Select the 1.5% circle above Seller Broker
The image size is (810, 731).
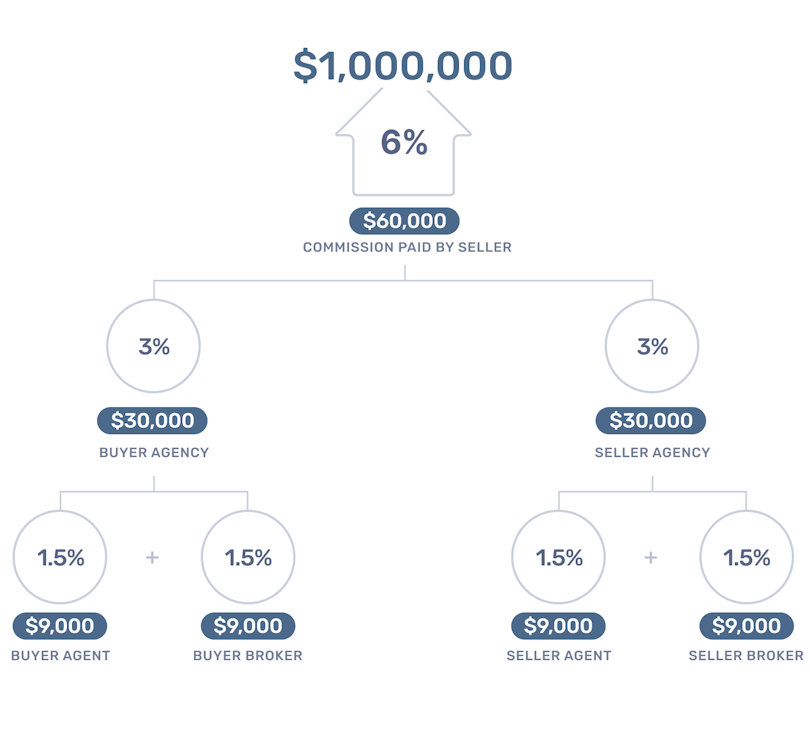pyautogui.click(x=746, y=557)
